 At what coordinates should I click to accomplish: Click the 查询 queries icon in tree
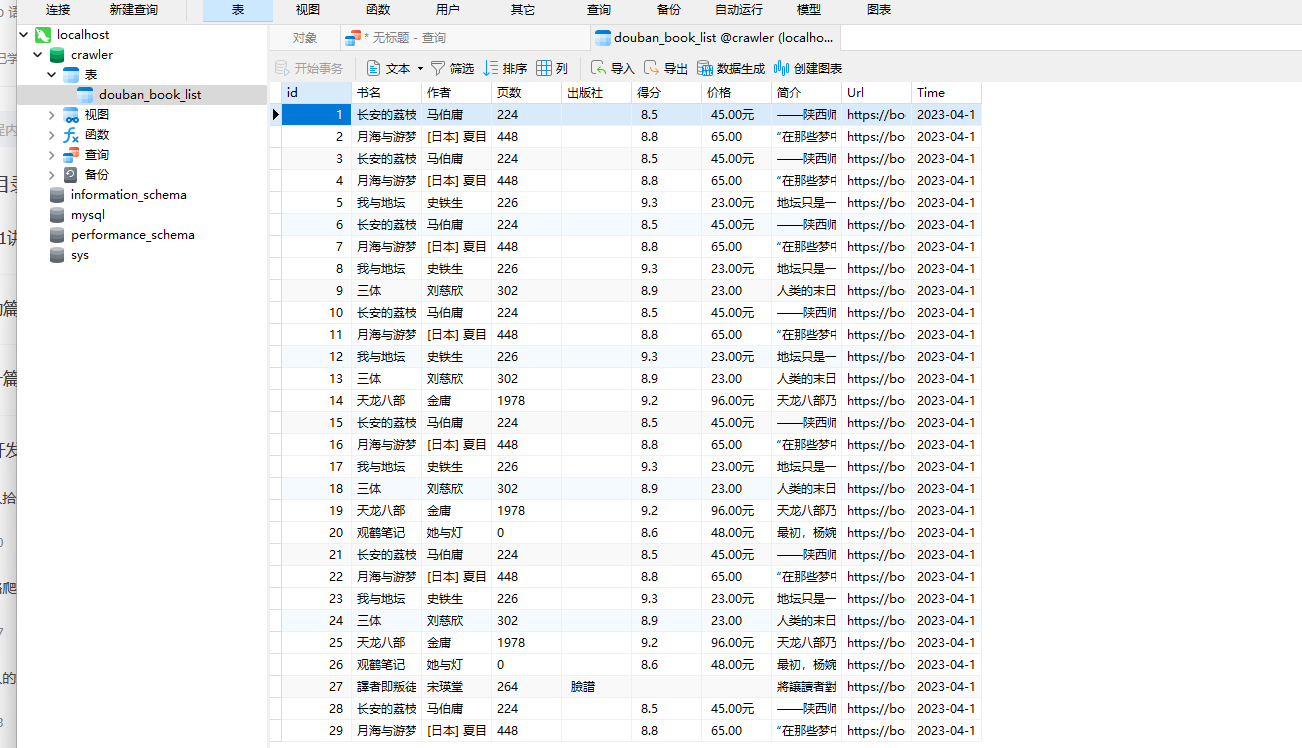click(71, 155)
